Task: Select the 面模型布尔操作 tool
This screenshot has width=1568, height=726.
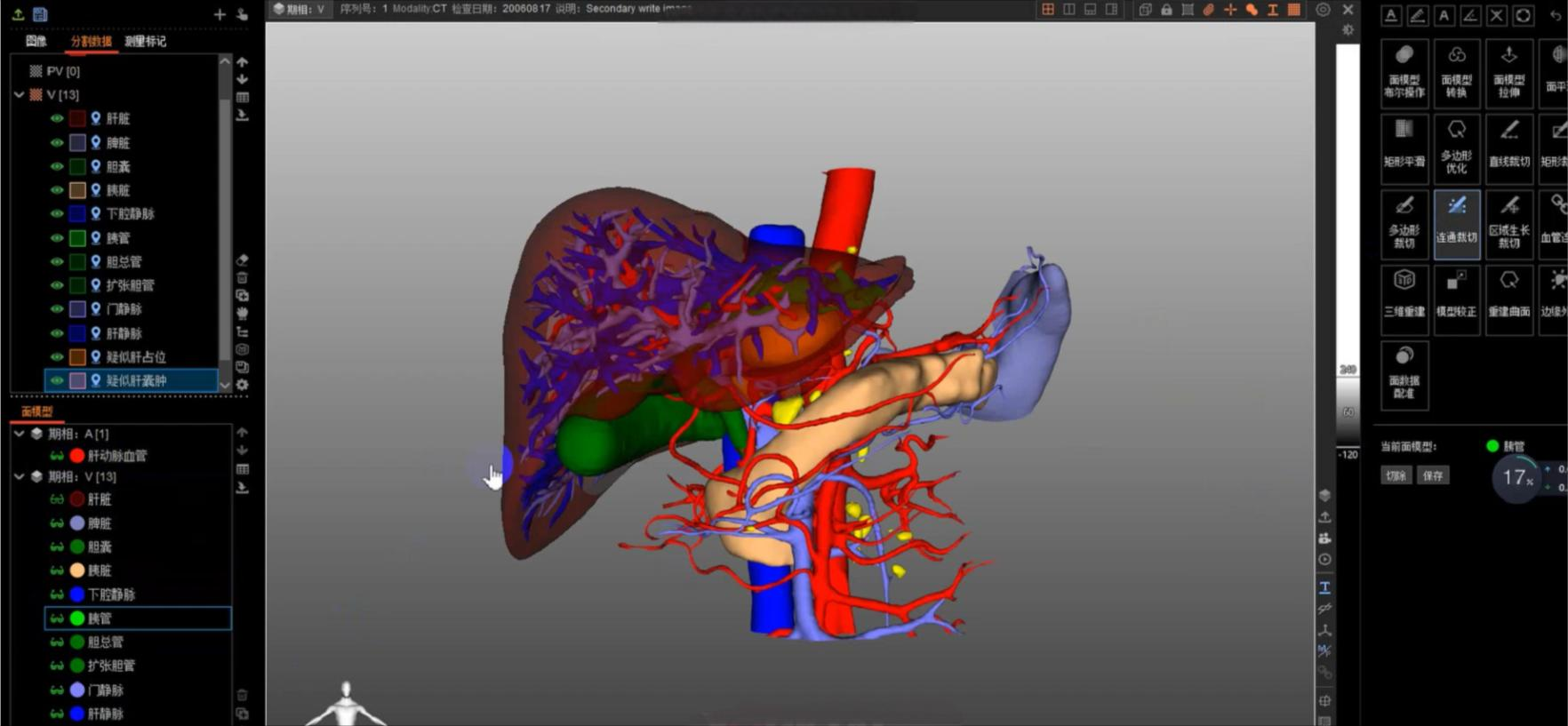Action: tap(1404, 73)
